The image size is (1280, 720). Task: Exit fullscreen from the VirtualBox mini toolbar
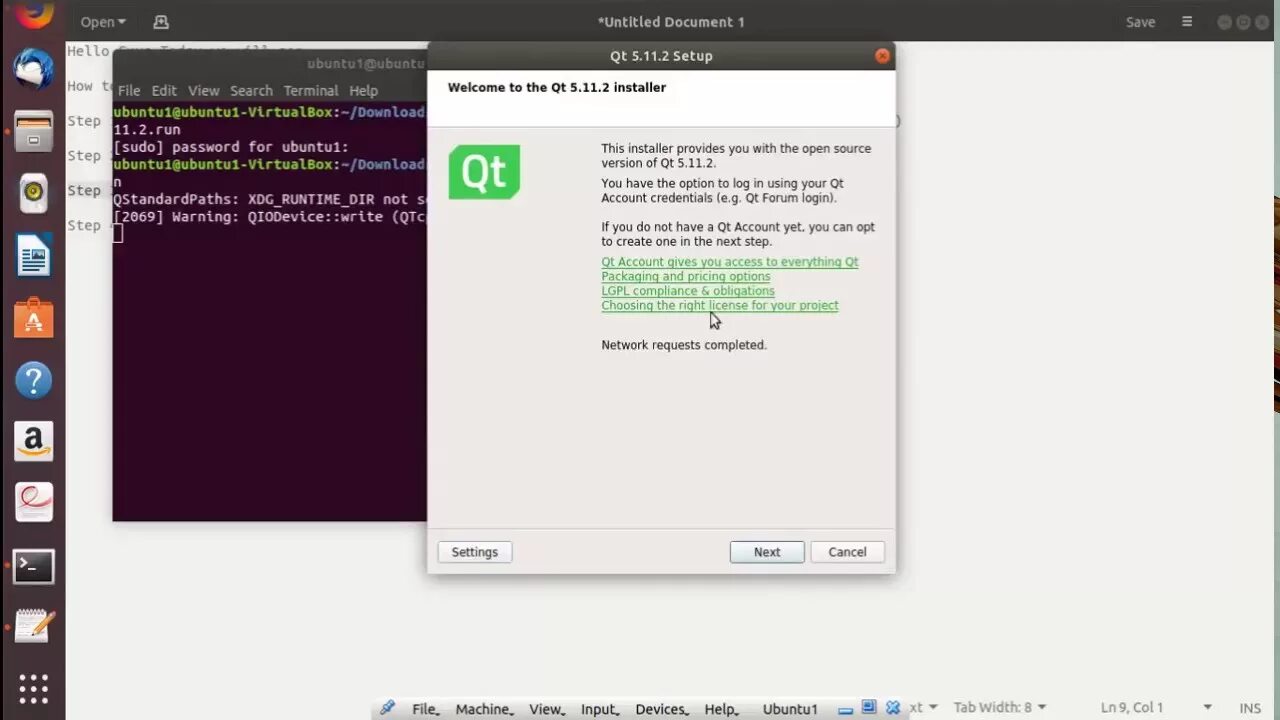point(869,708)
